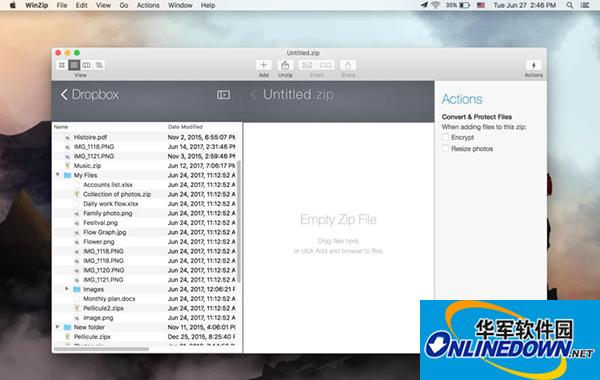Click back arrow beside Untitled.zip
This screenshot has height=380, width=600.
pyautogui.click(x=253, y=95)
